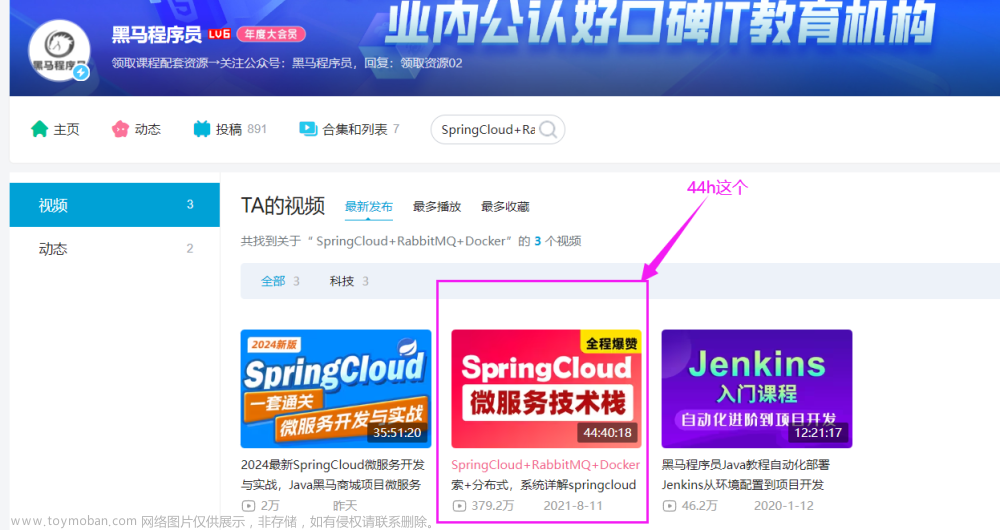The height and width of the screenshot is (530, 1000).
Task: Open the 合集和列表 tab
Action: [x=349, y=129]
